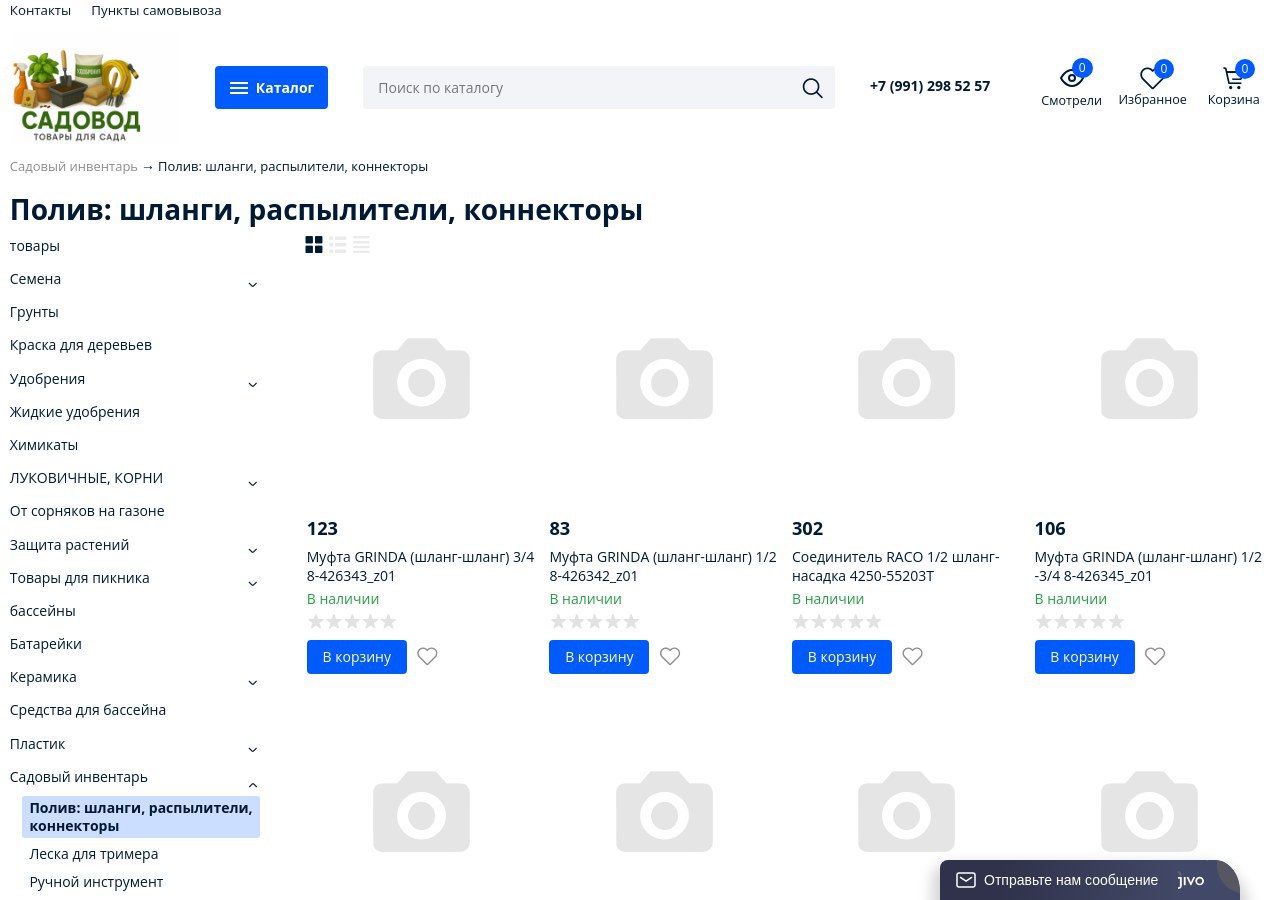Image resolution: width=1280 pixels, height=900 pixels.
Task: Select Леска для тримера subcategory
Action: tap(94, 854)
